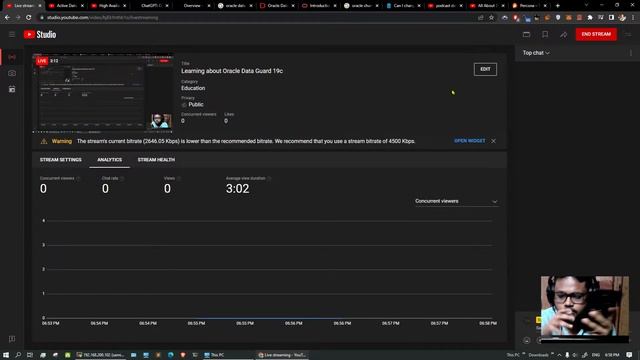The height and width of the screenshot is (360, 640).
Task: Open the Chrome extensions puzzle icon
Action: pyautogui.click(x=590, y=18)
